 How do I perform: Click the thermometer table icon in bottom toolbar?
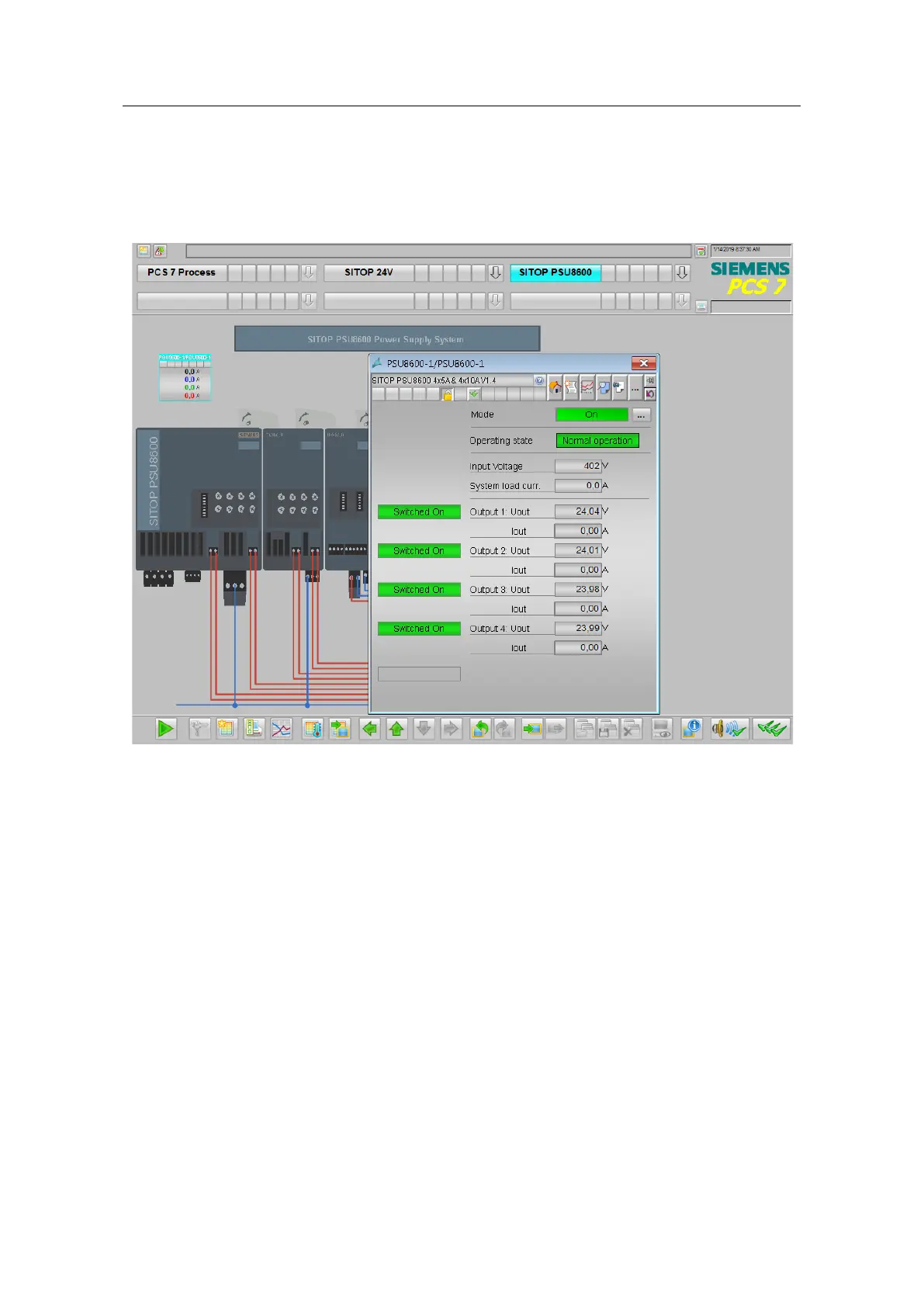(313, 729)
